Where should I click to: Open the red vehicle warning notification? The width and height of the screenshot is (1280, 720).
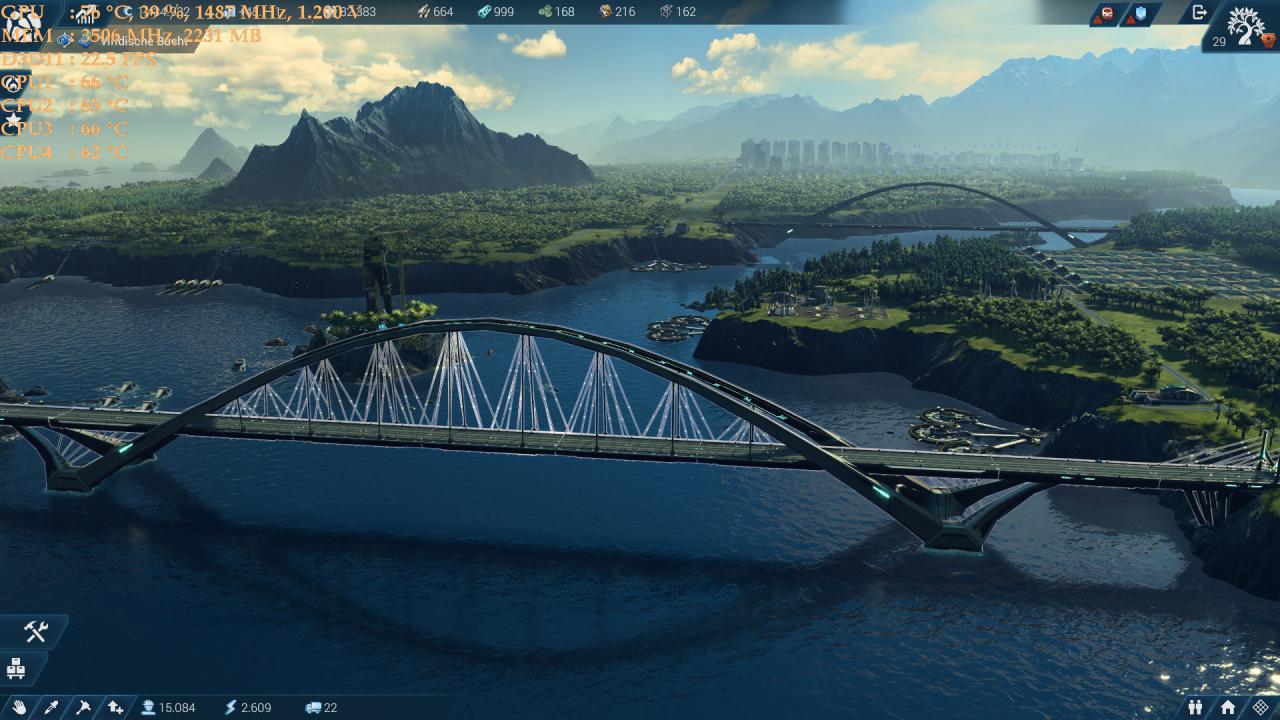[x=1108, y=14]
